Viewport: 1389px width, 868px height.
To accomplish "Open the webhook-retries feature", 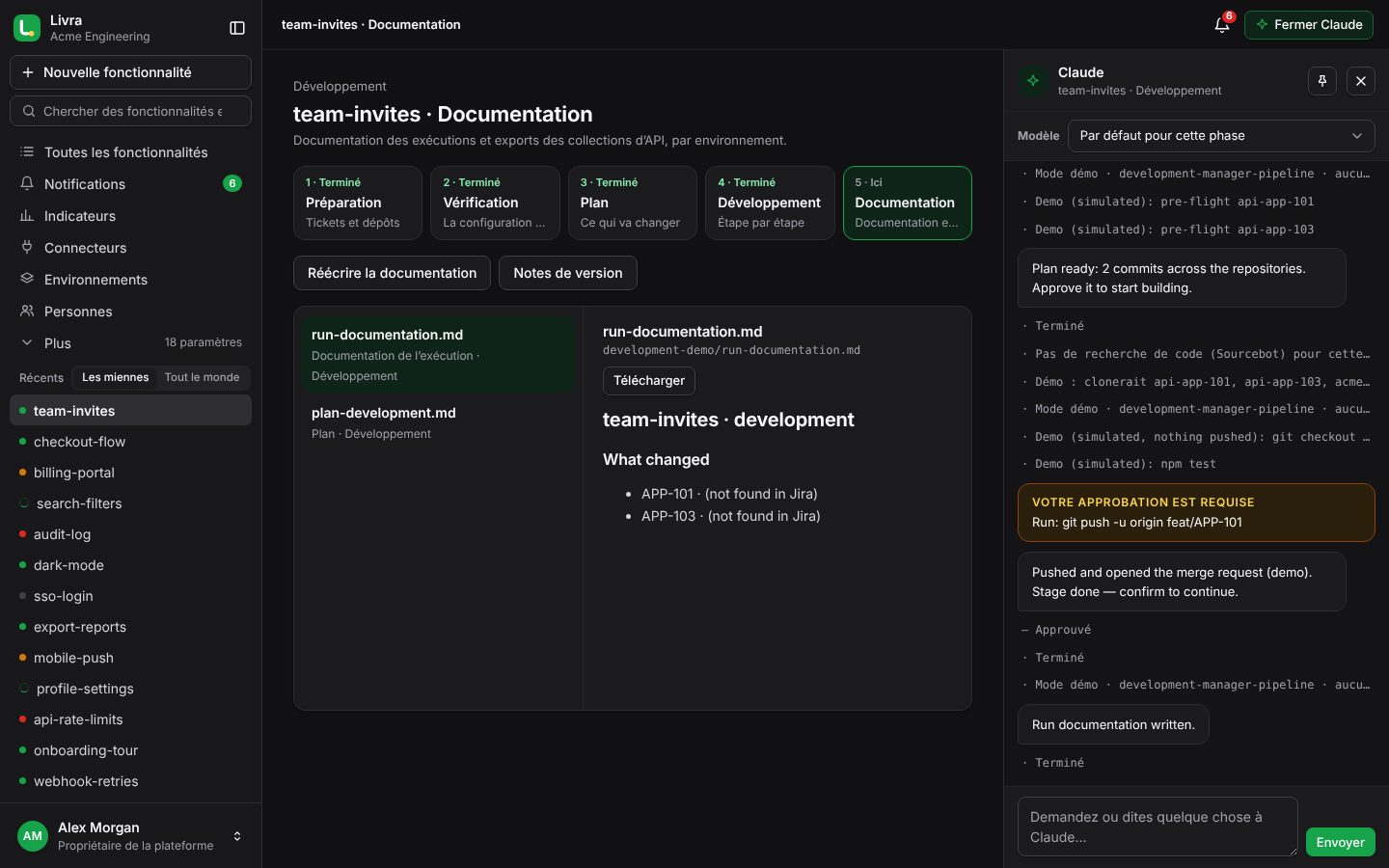I will click(130, 781).
